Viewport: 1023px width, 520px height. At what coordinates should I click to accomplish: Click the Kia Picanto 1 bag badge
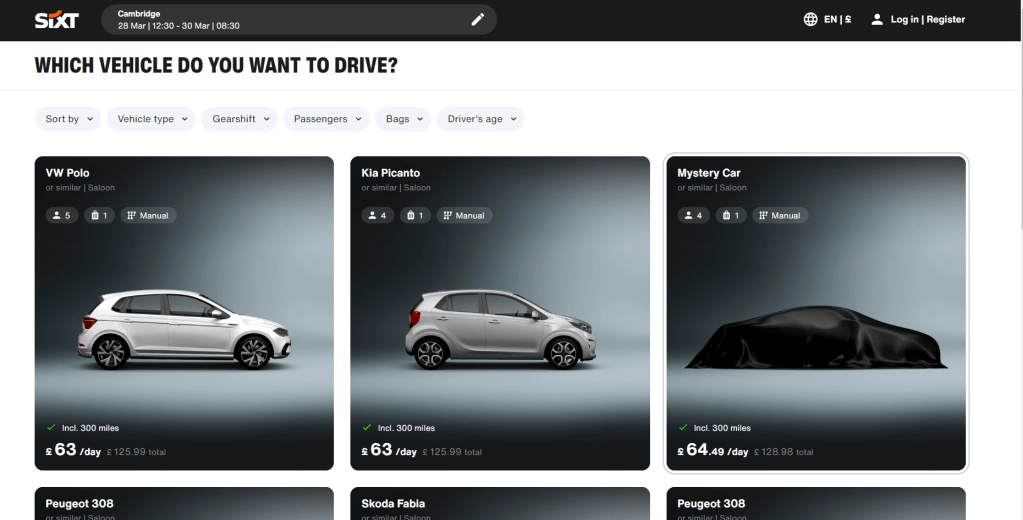point(415,215)
